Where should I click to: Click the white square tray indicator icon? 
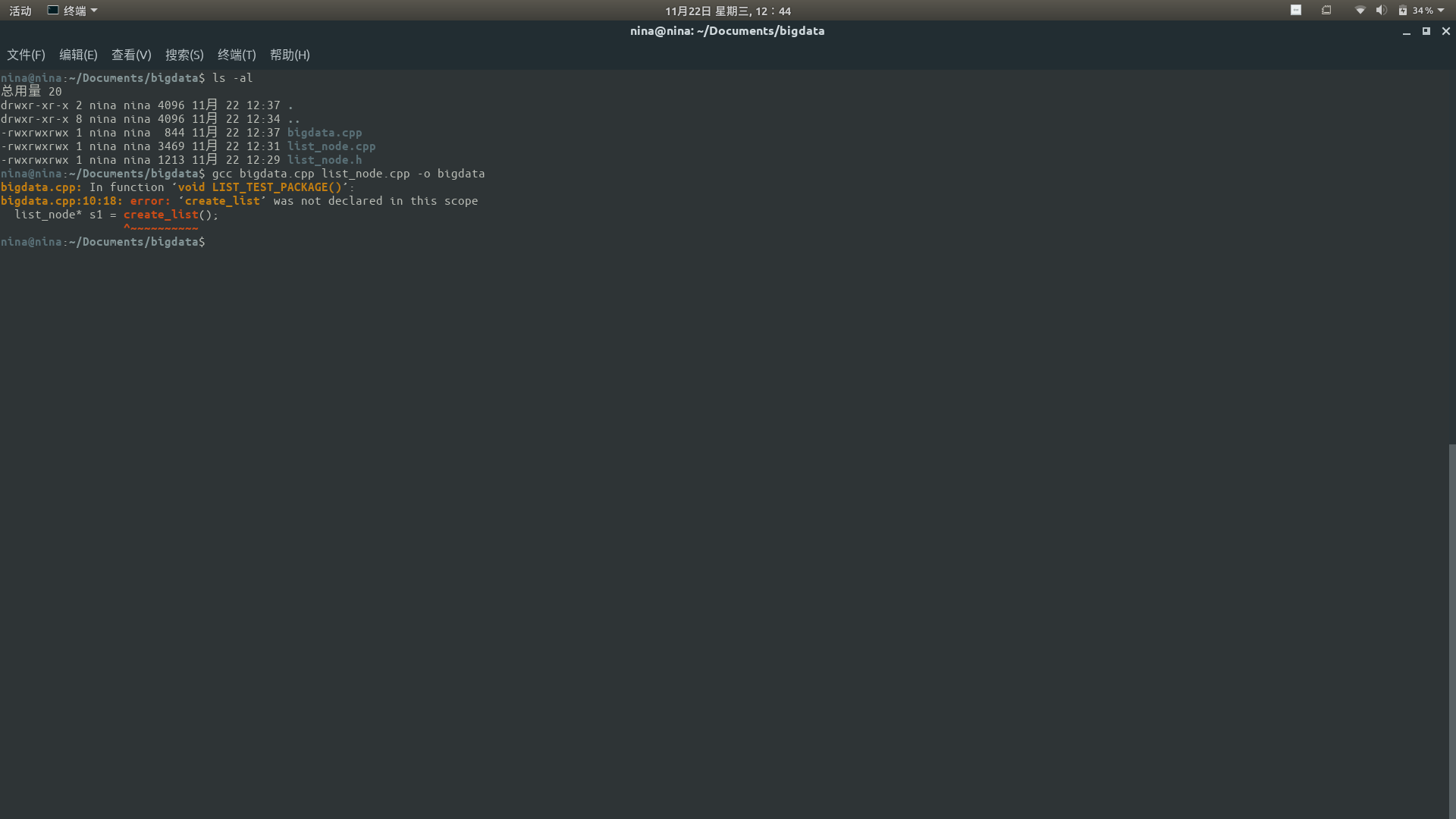point(1296,10)
